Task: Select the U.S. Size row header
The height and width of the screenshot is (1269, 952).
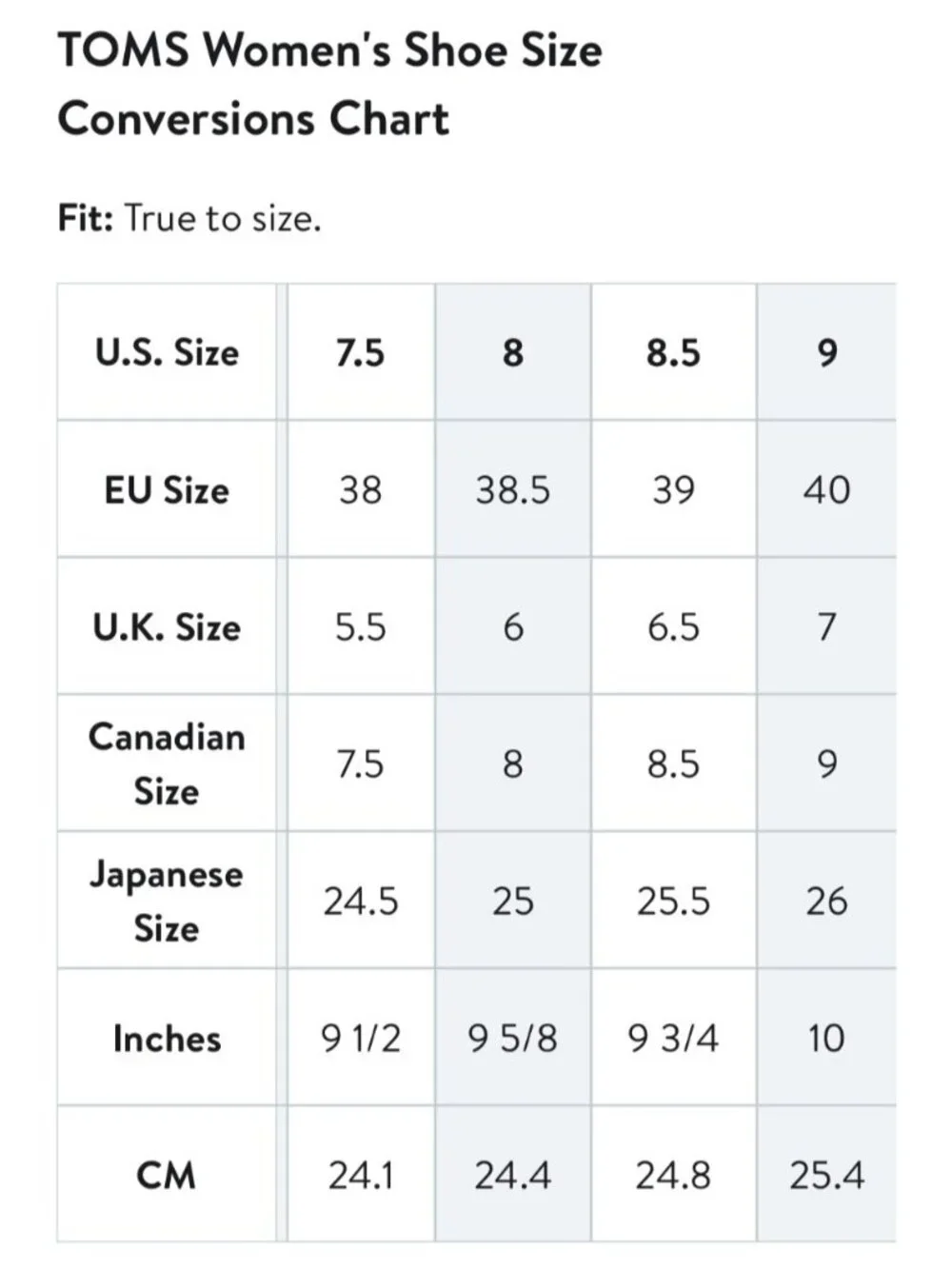Action: click(167, 352)
